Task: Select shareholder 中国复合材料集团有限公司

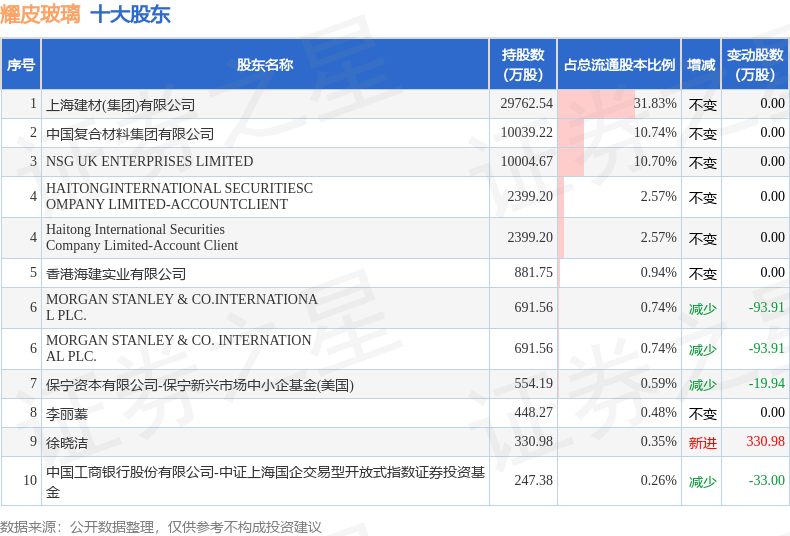Action: tap(130, 134)
